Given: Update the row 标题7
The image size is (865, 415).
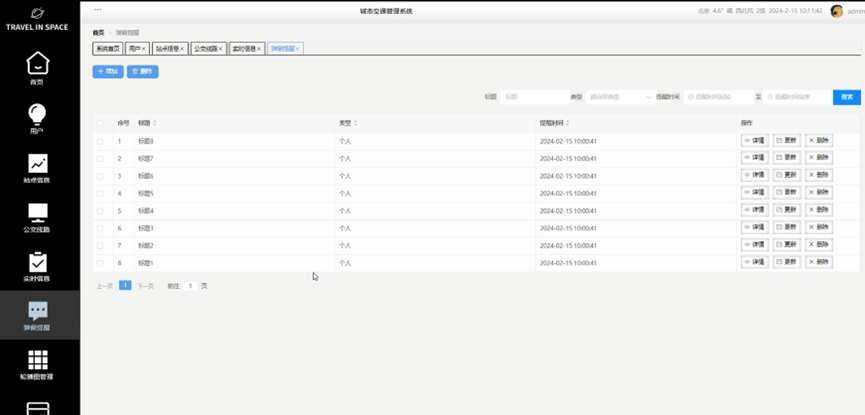Looking at the screenshot, I should (787, 158).
